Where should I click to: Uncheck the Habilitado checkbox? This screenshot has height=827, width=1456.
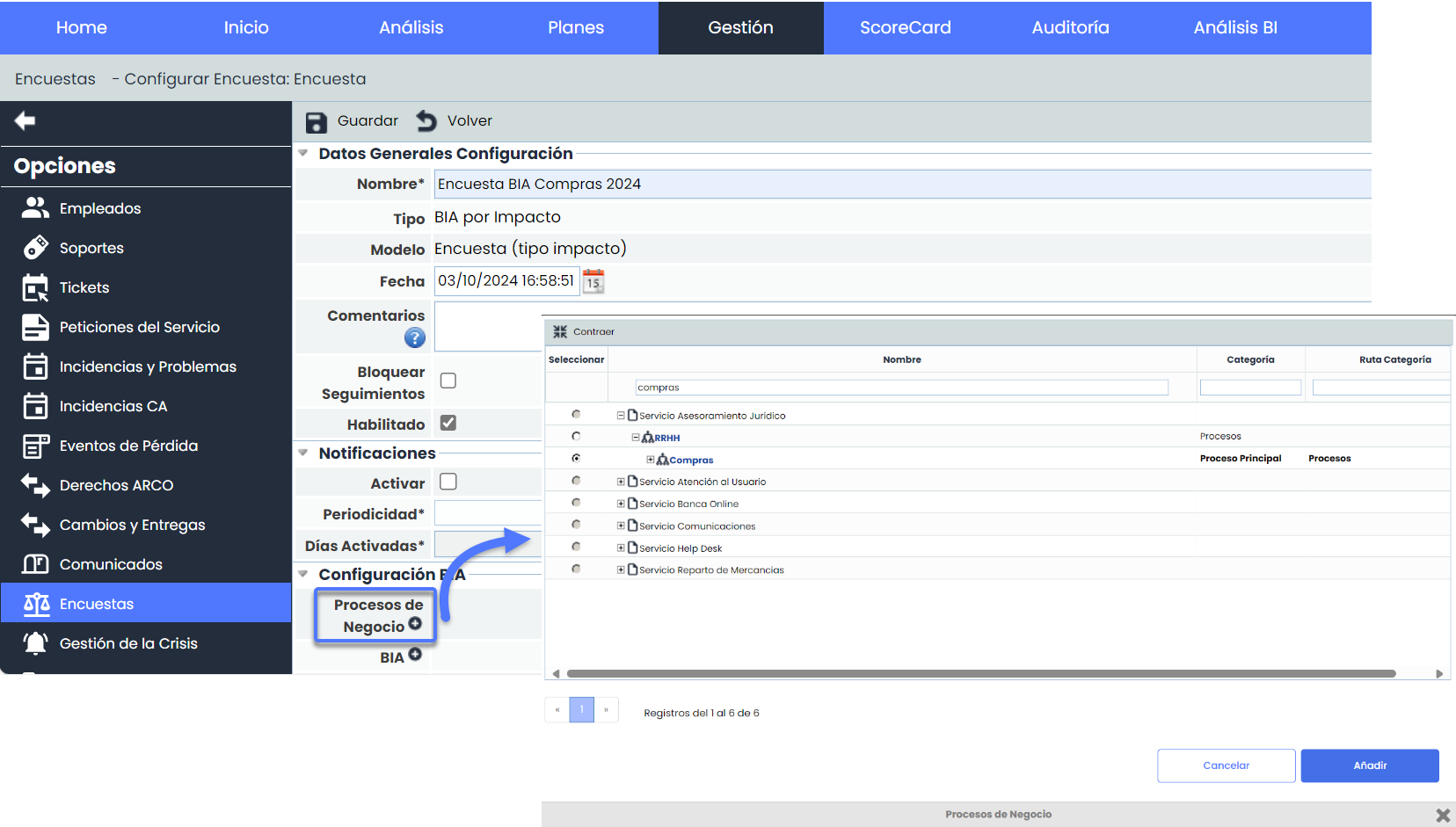point(448,423)
